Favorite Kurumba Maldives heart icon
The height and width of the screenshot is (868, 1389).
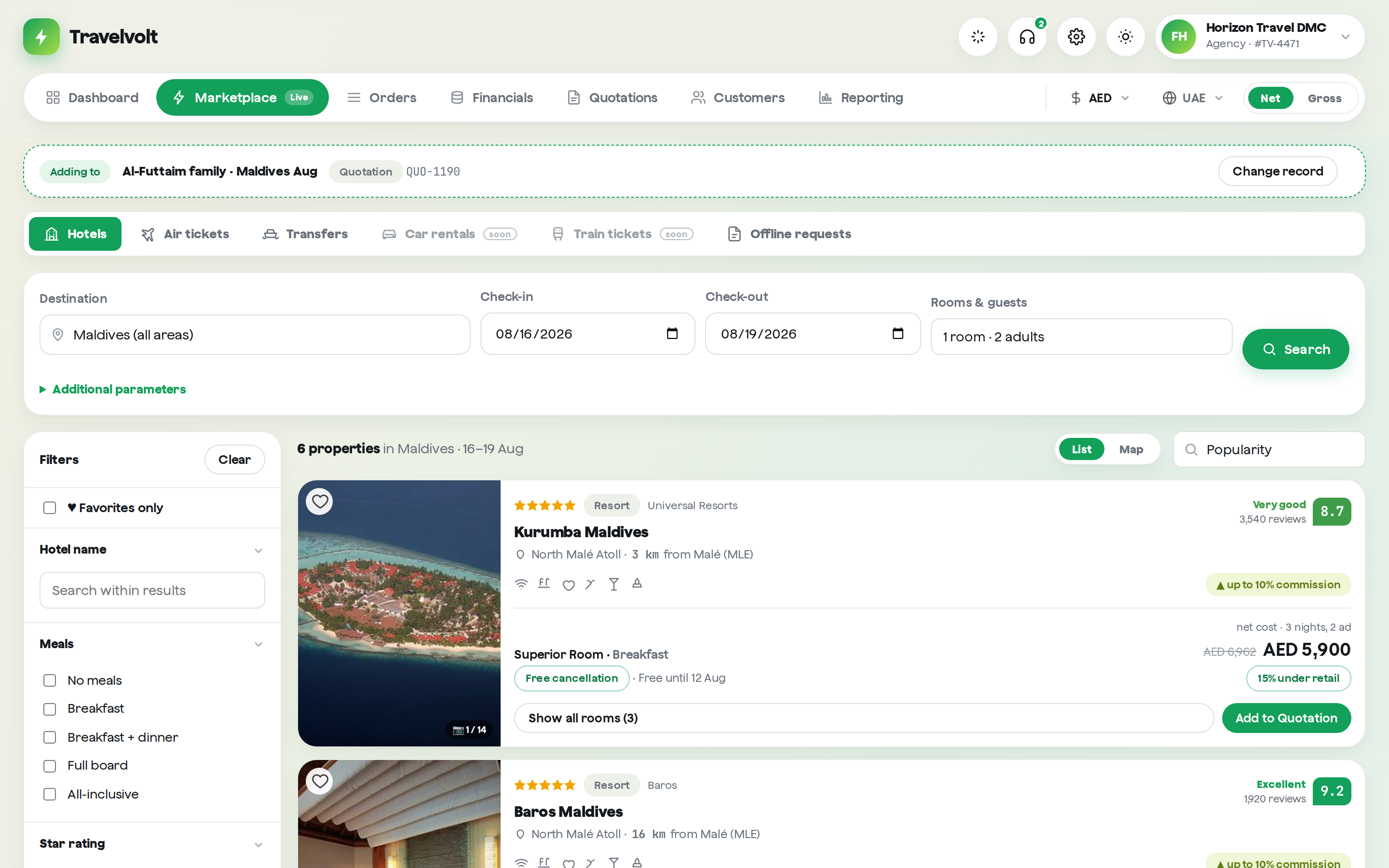tap(320, 501)
